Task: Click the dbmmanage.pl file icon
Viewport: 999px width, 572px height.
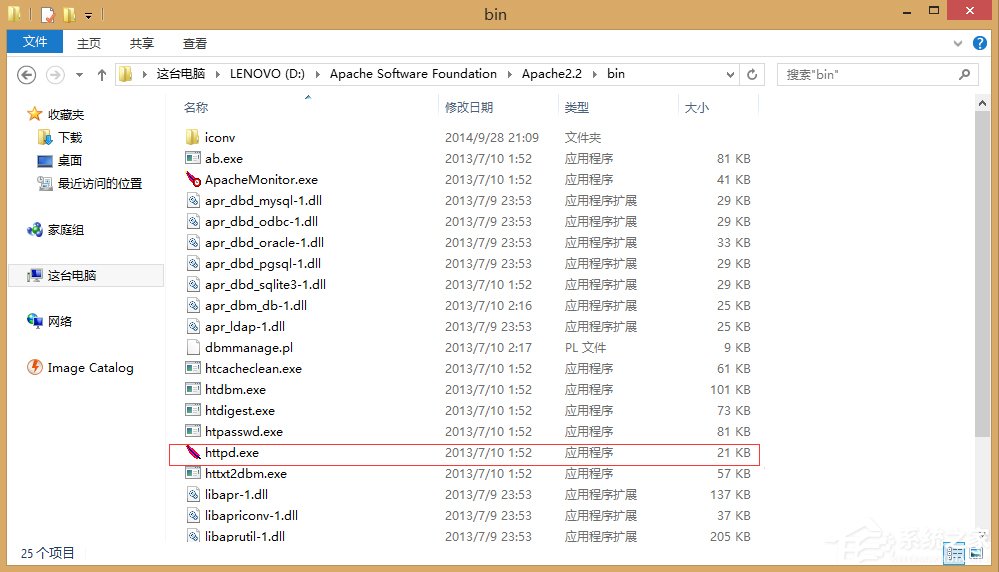Action: tap(193, 347)
